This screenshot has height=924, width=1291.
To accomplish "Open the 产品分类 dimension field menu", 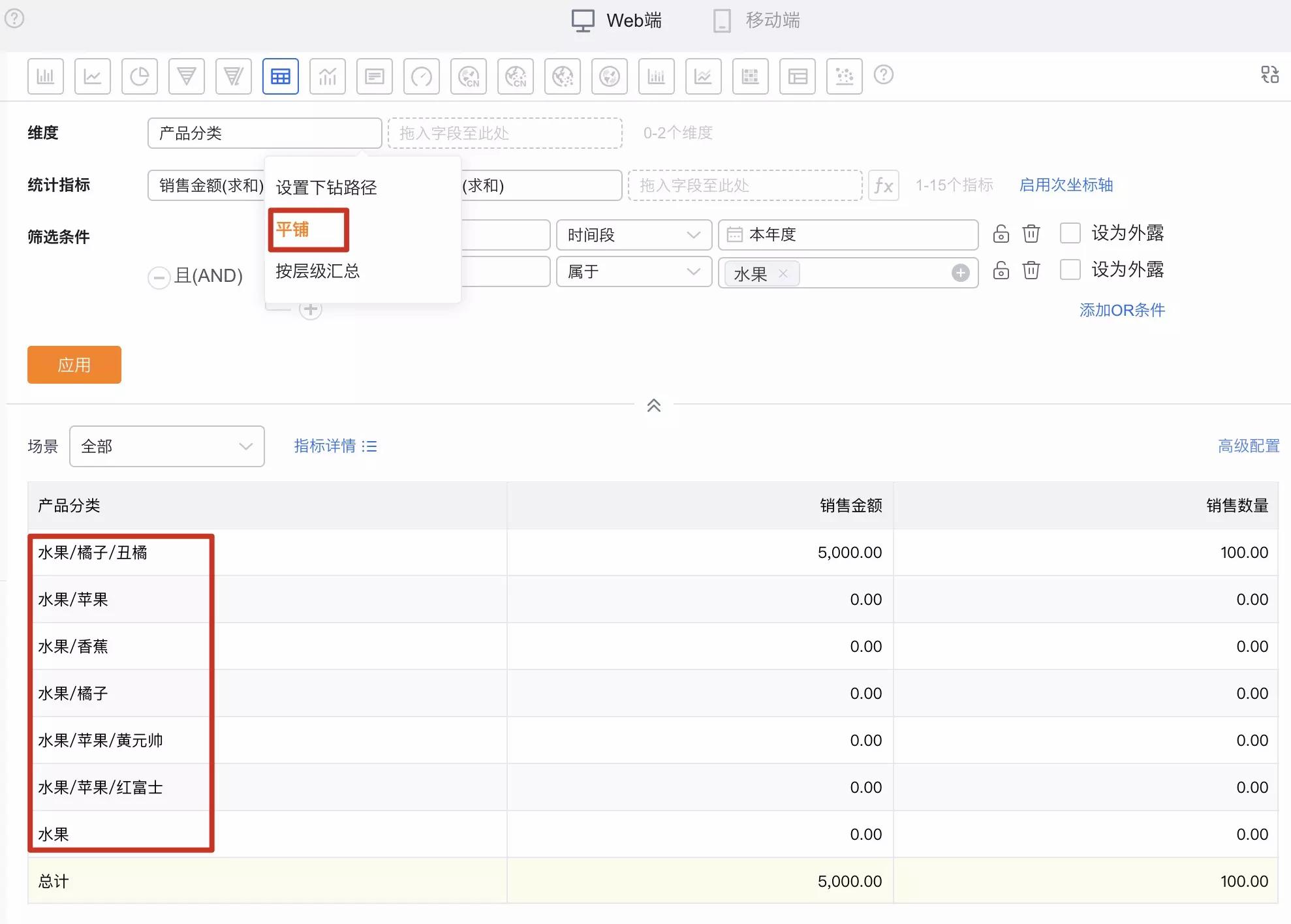I will click(x=264, y=133).
